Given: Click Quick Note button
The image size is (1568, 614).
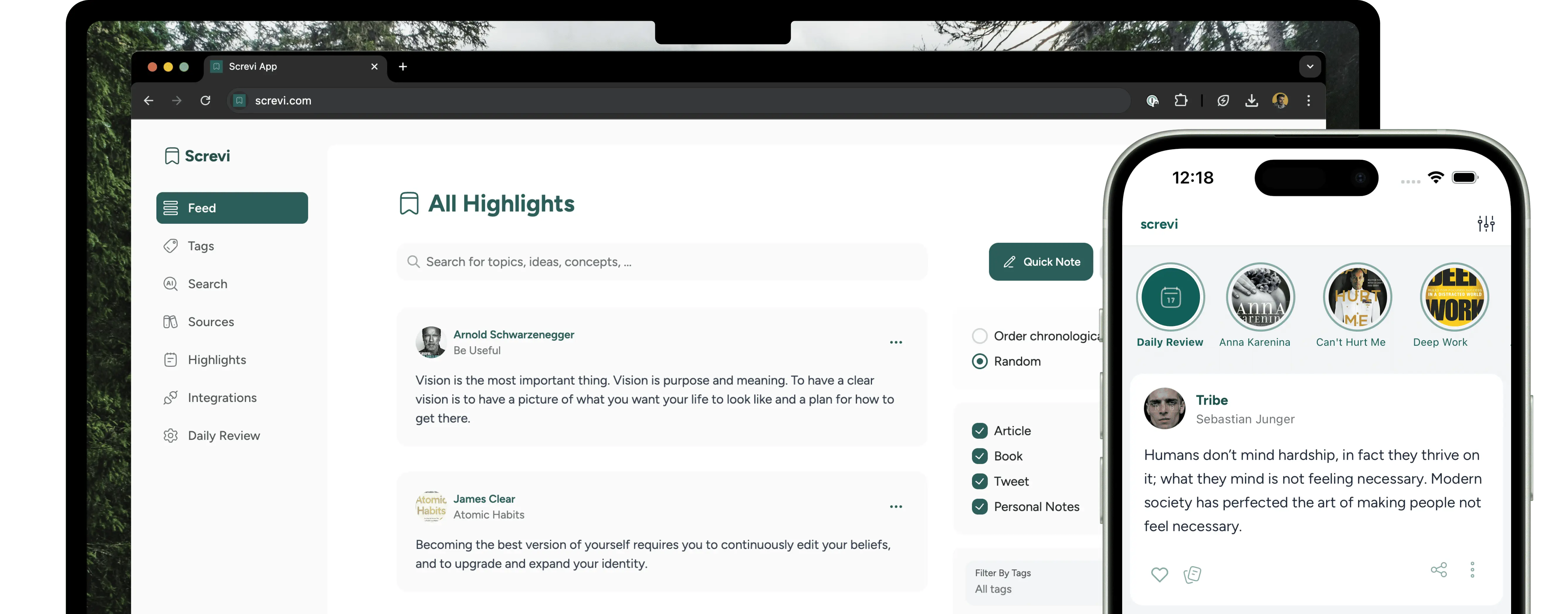Looking at the screenshot, I should tap(1041, 261).
